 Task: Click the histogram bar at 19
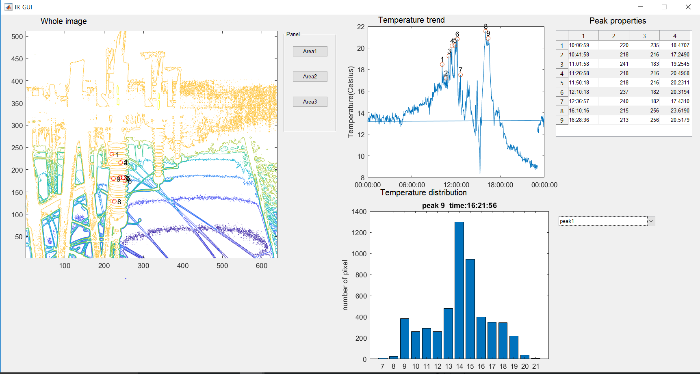[514, 347]
